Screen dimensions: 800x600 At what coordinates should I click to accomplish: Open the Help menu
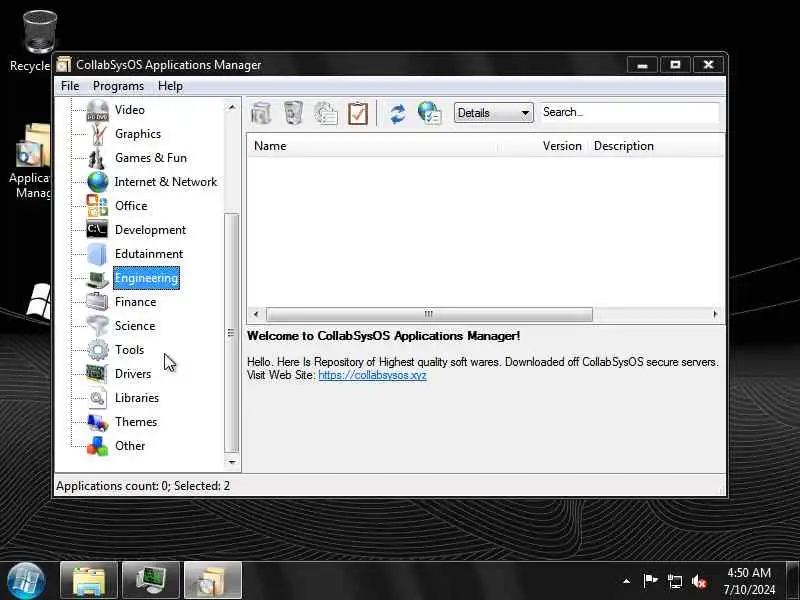point(170,86)
